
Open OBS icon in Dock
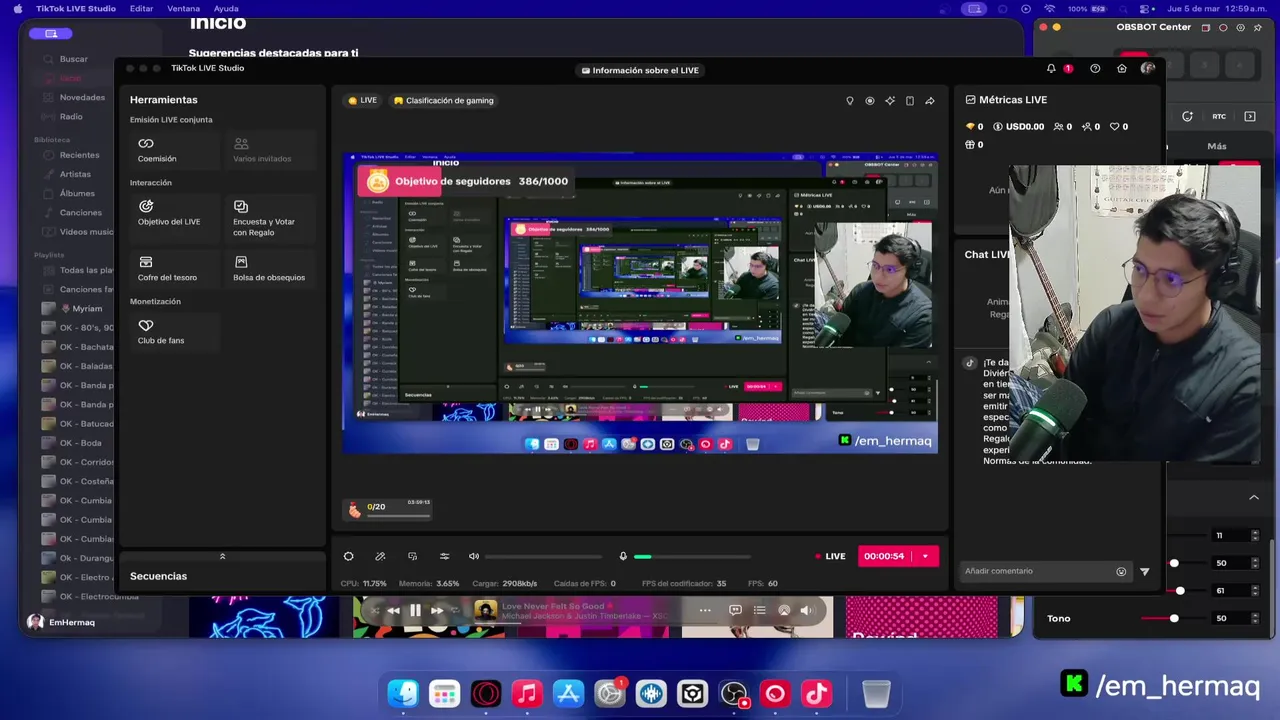(x=734, y=694)
